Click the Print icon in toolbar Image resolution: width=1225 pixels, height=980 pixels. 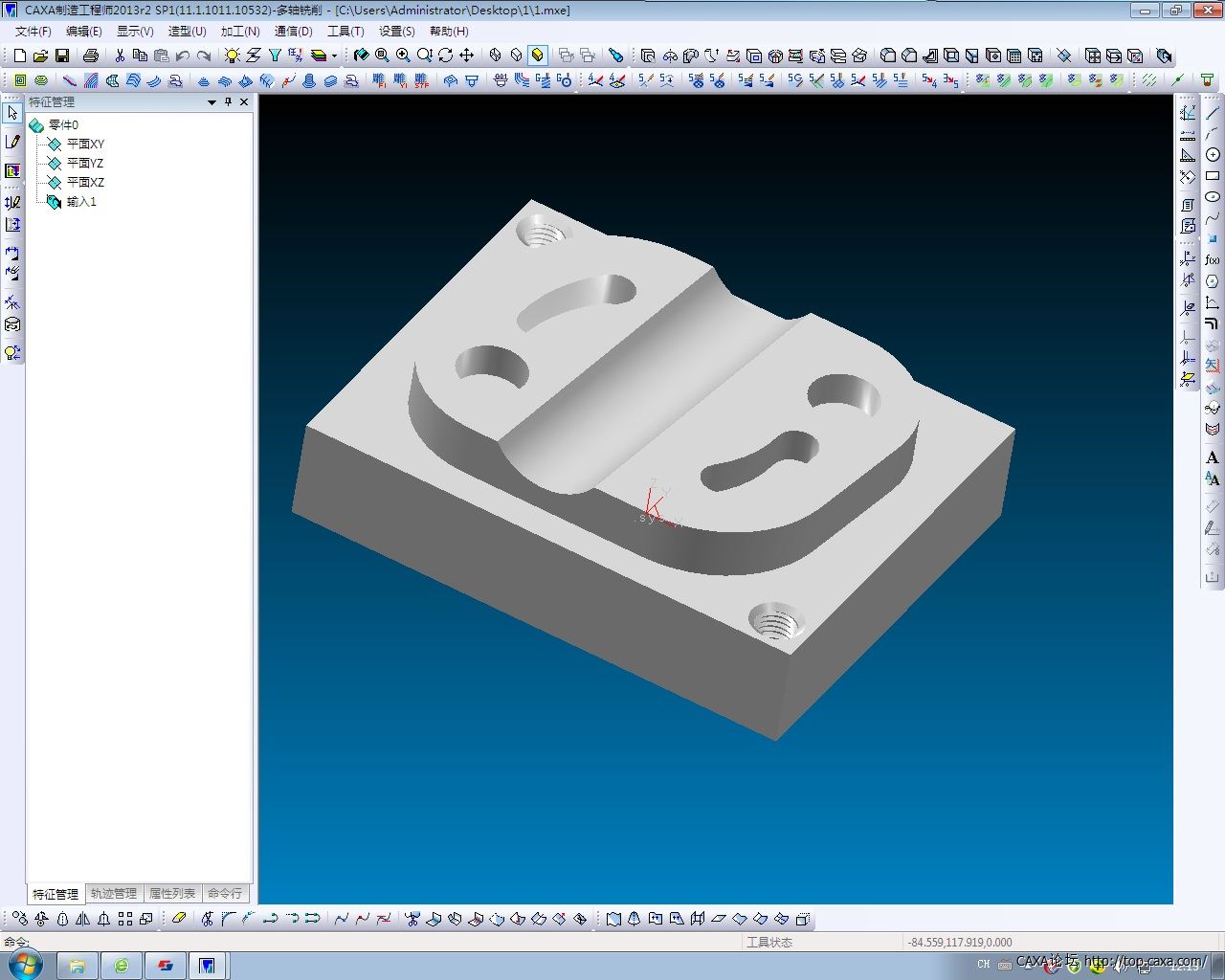[91, 56]
